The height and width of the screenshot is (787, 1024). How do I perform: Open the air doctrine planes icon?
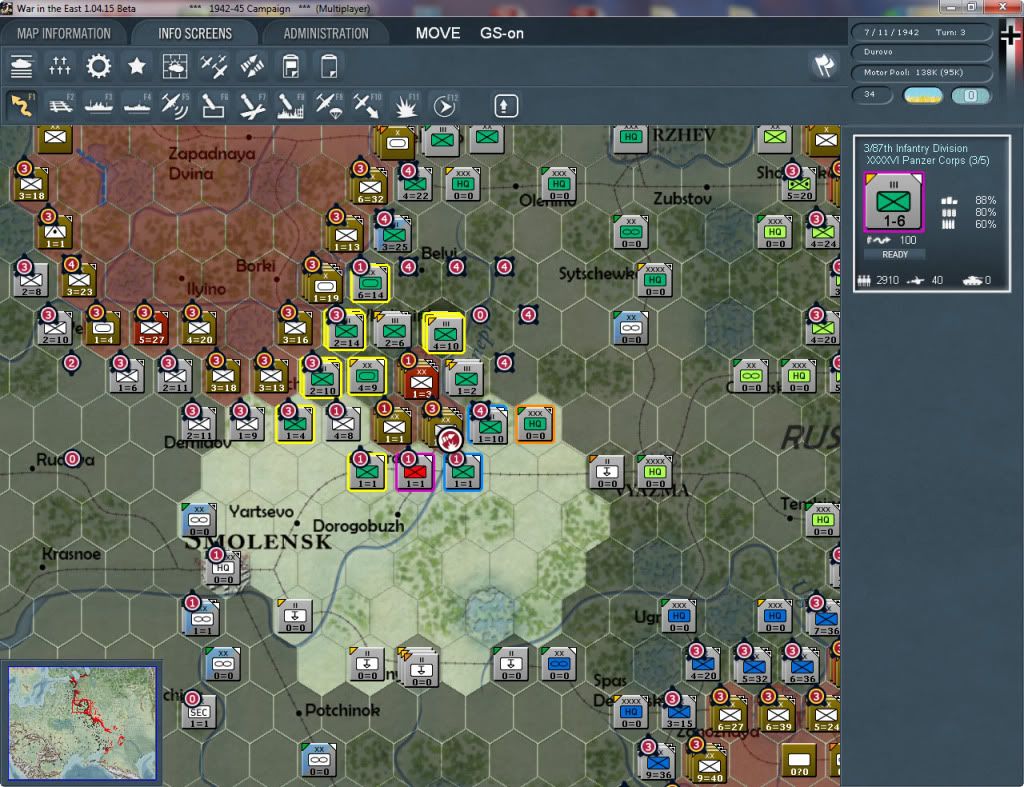point(214,67)
